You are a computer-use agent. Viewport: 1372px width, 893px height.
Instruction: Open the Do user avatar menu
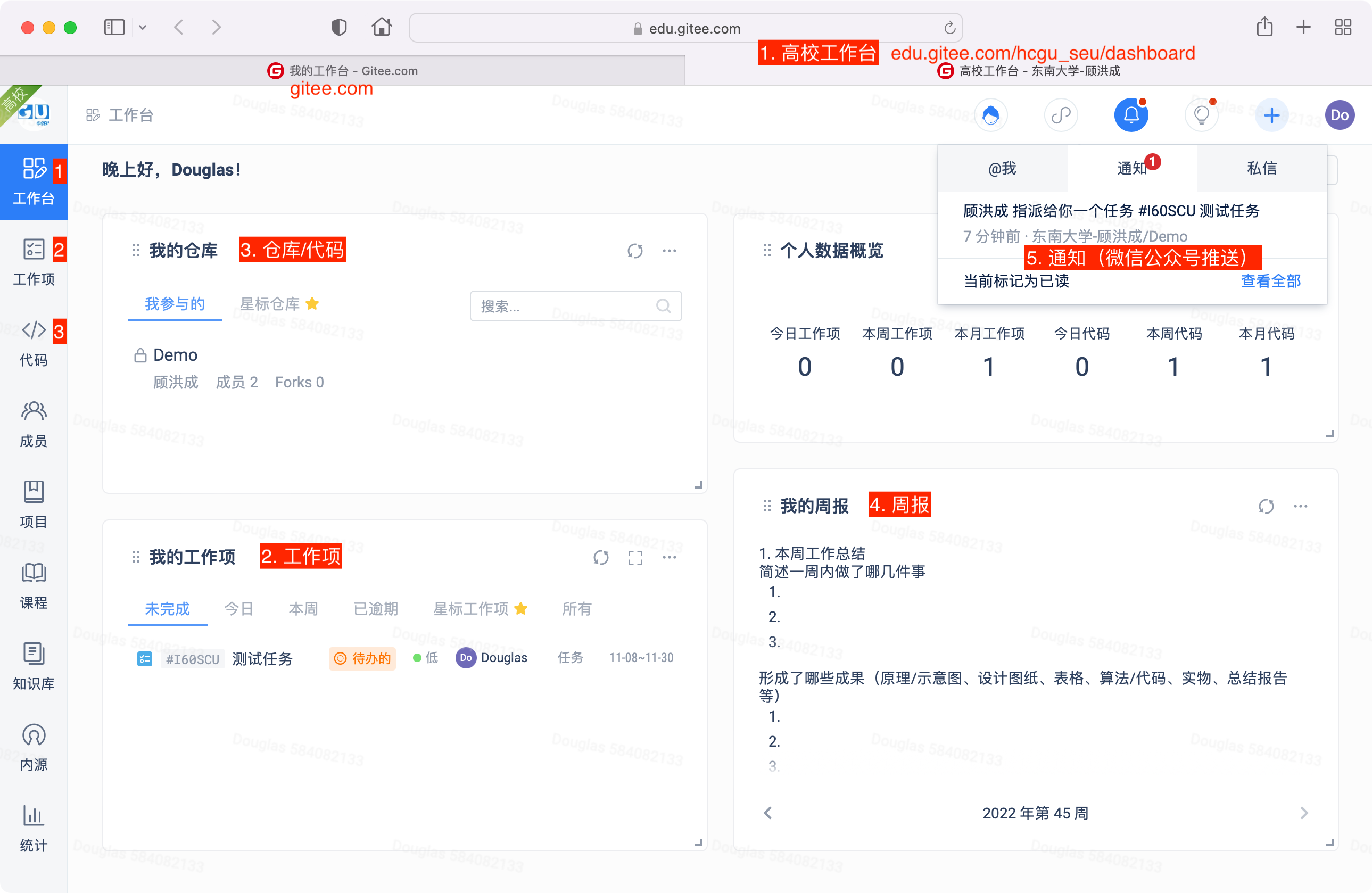1340,115
